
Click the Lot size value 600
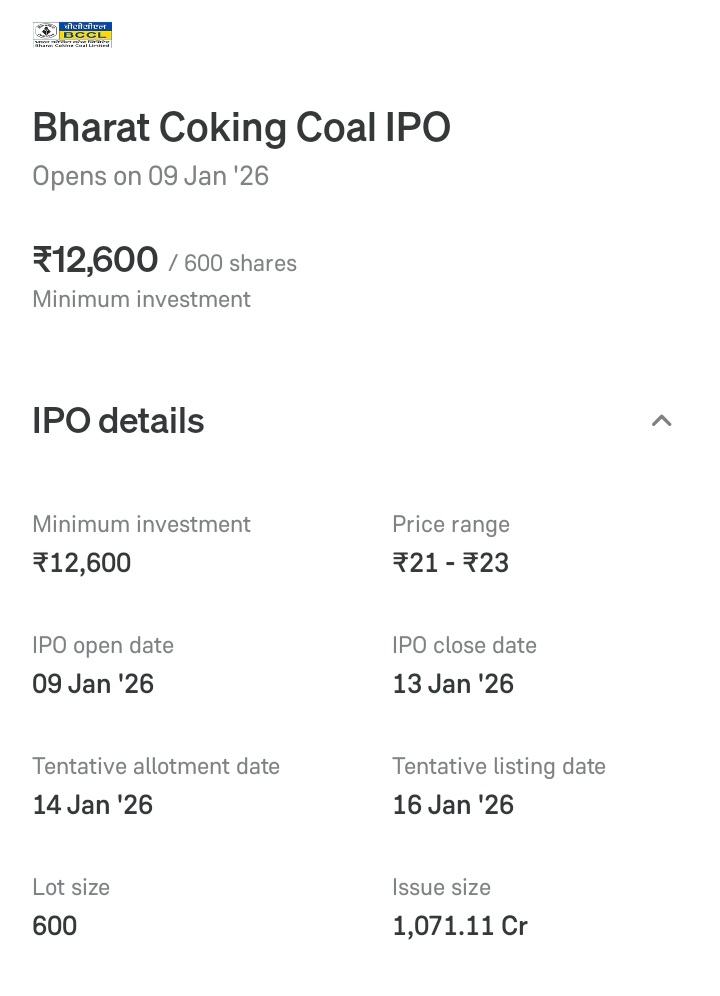pyautogui.click(x=55, y=926)
